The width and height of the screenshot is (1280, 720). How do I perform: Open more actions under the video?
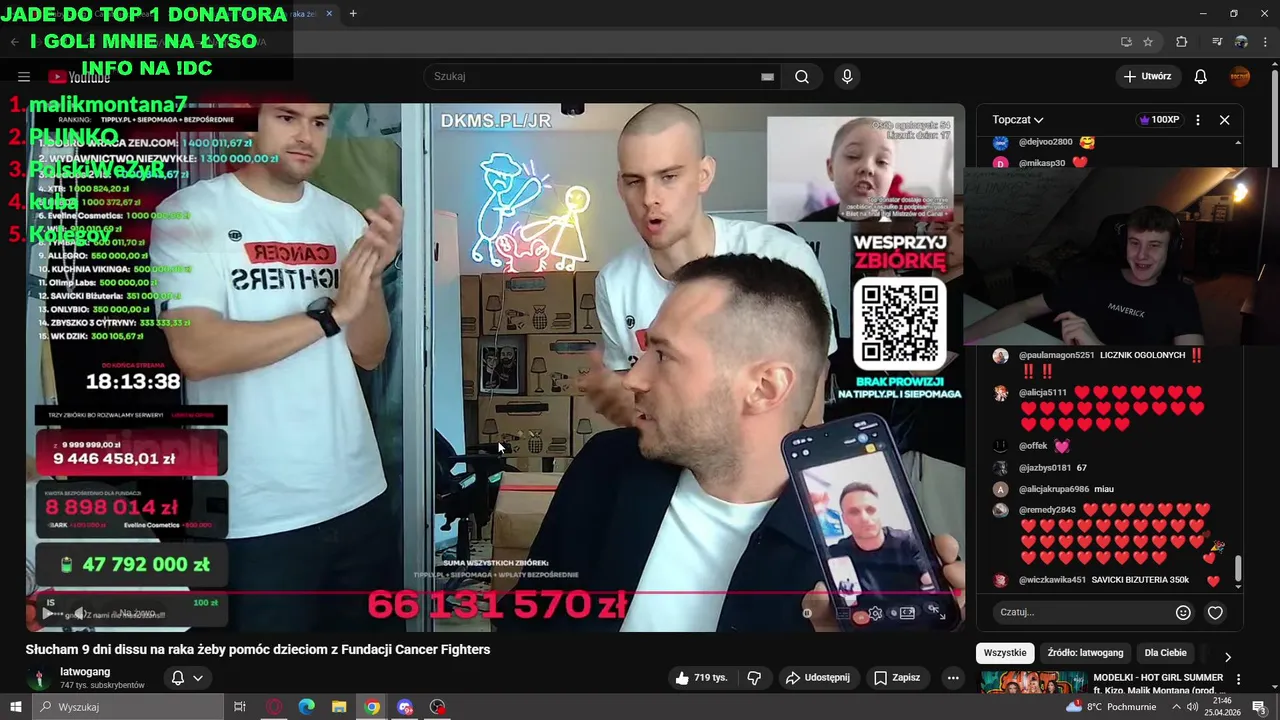pyautogui.click(x=953, y=677)
